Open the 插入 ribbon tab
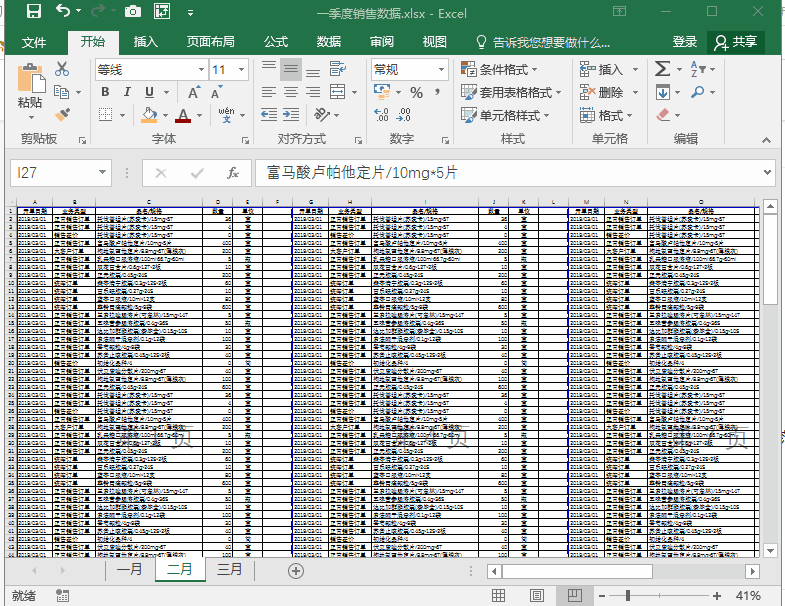This screenshot has height=606, width=785. (x=146, y=42)
